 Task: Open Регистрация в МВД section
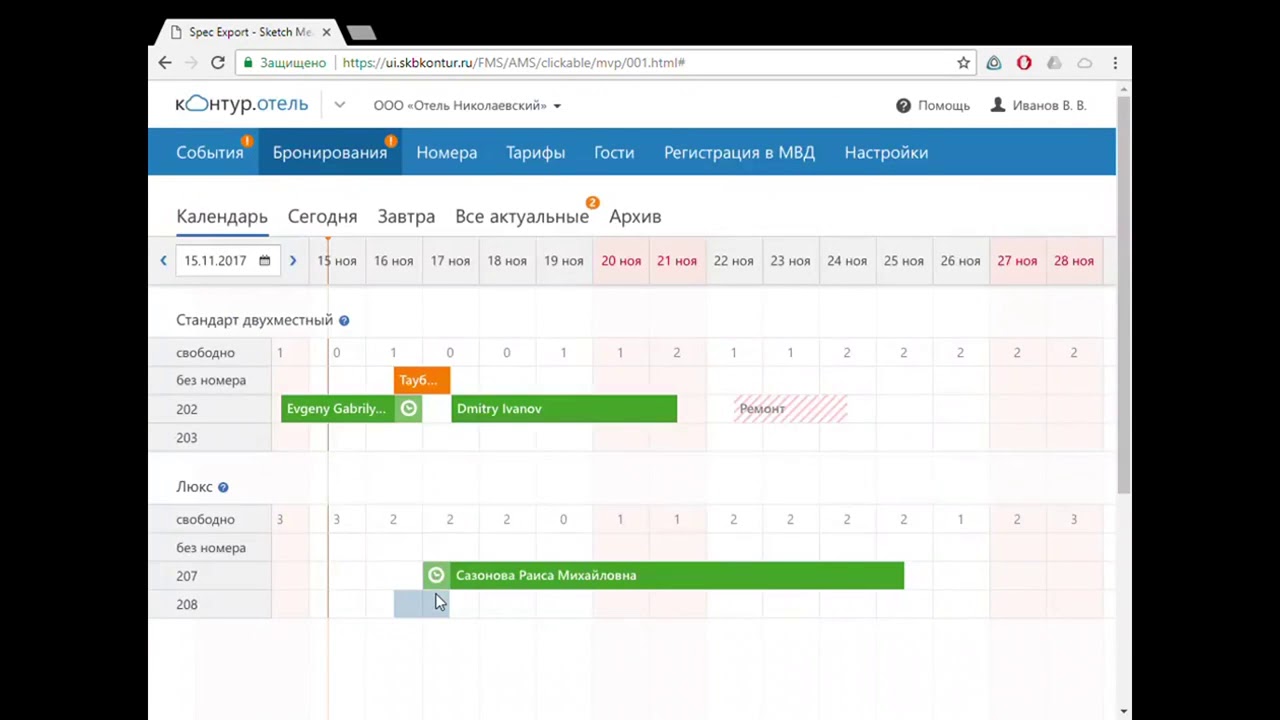point(739,152)
